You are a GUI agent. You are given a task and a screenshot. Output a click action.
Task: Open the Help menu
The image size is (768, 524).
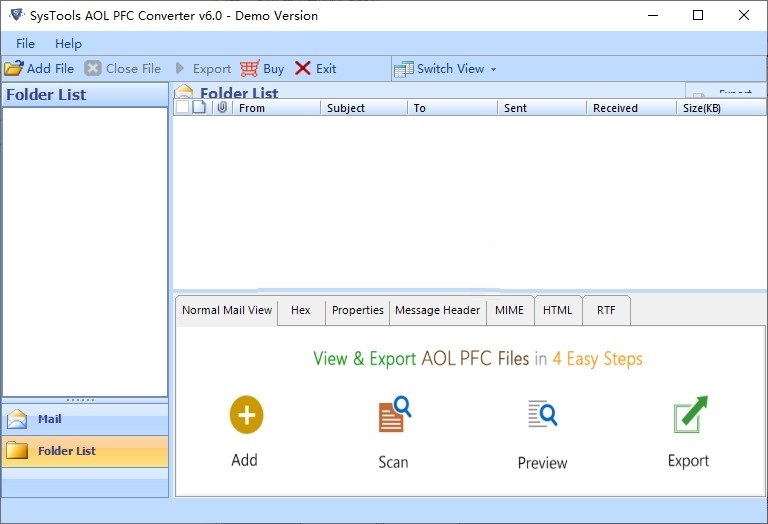point(68,44)
